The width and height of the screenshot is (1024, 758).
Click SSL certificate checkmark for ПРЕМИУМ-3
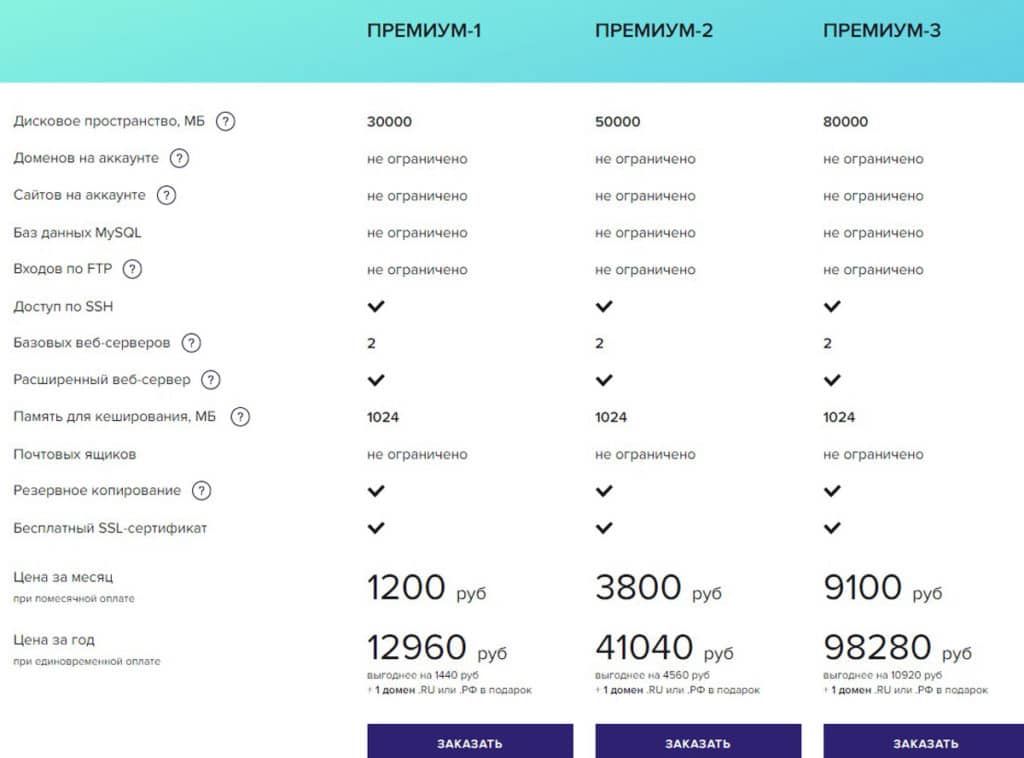coord(832,528)
